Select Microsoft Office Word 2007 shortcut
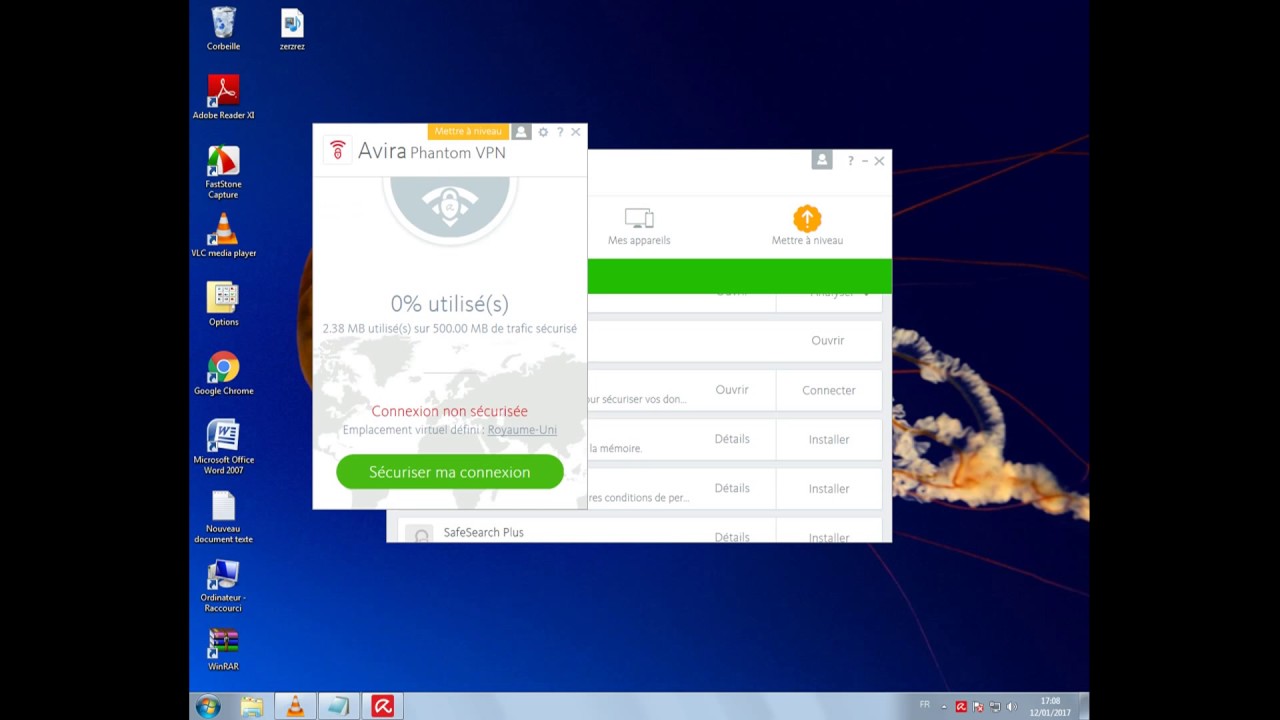Viewport: 1280px width, 720px height. pyautogui.click(x=223, y=447)
